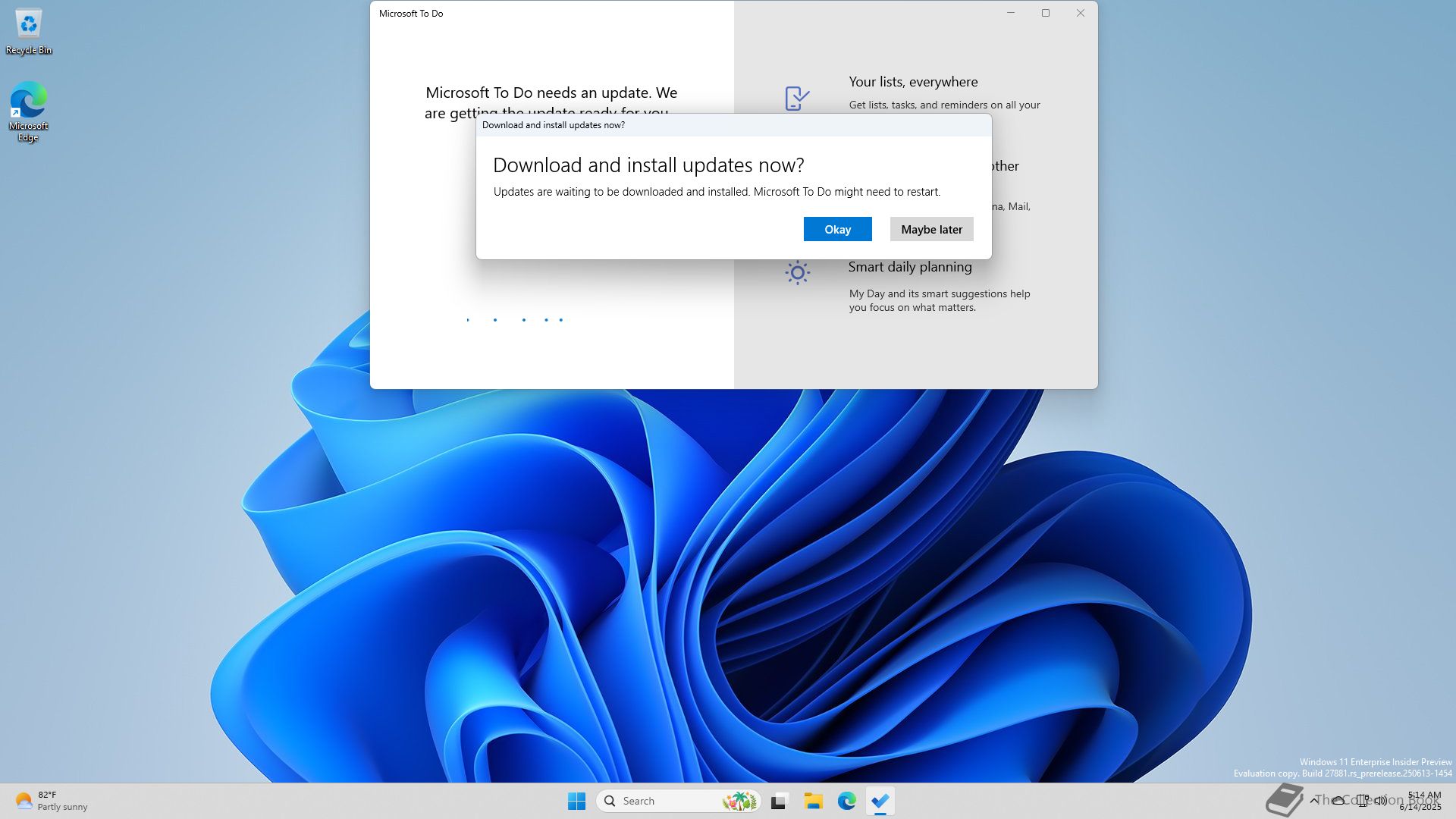Close the Microsoft To Do window
1456x819 pixels.
(1081, 13)
